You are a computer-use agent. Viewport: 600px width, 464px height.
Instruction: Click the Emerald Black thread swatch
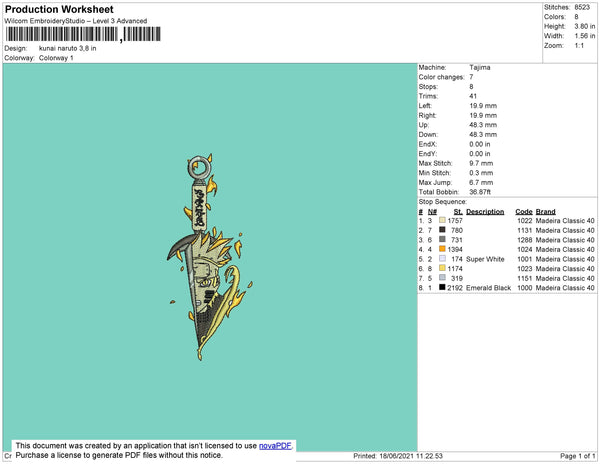[x=442, y=287]
